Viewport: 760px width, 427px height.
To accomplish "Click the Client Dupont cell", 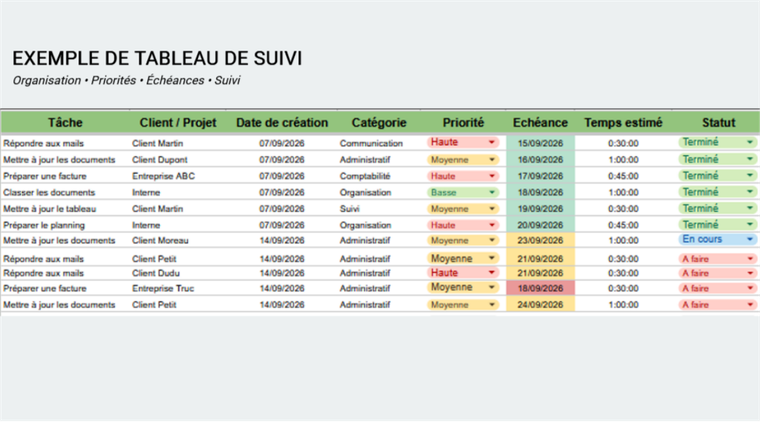I will [159, 160].
